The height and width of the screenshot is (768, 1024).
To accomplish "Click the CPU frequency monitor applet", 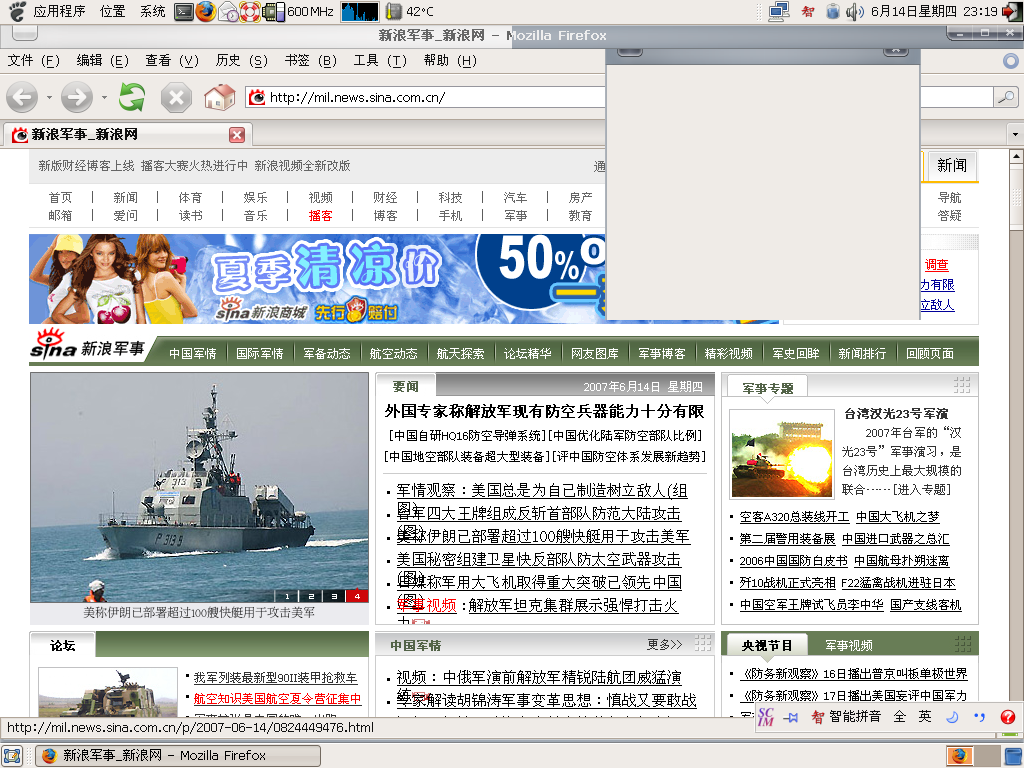I will pyautogui.click(x=298, y=11).
